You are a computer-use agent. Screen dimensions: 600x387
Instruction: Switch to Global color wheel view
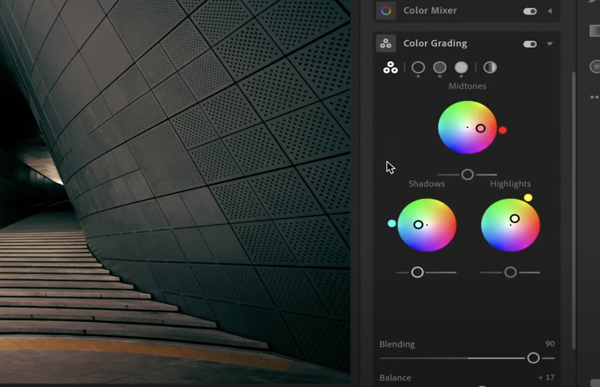[490, 68]
